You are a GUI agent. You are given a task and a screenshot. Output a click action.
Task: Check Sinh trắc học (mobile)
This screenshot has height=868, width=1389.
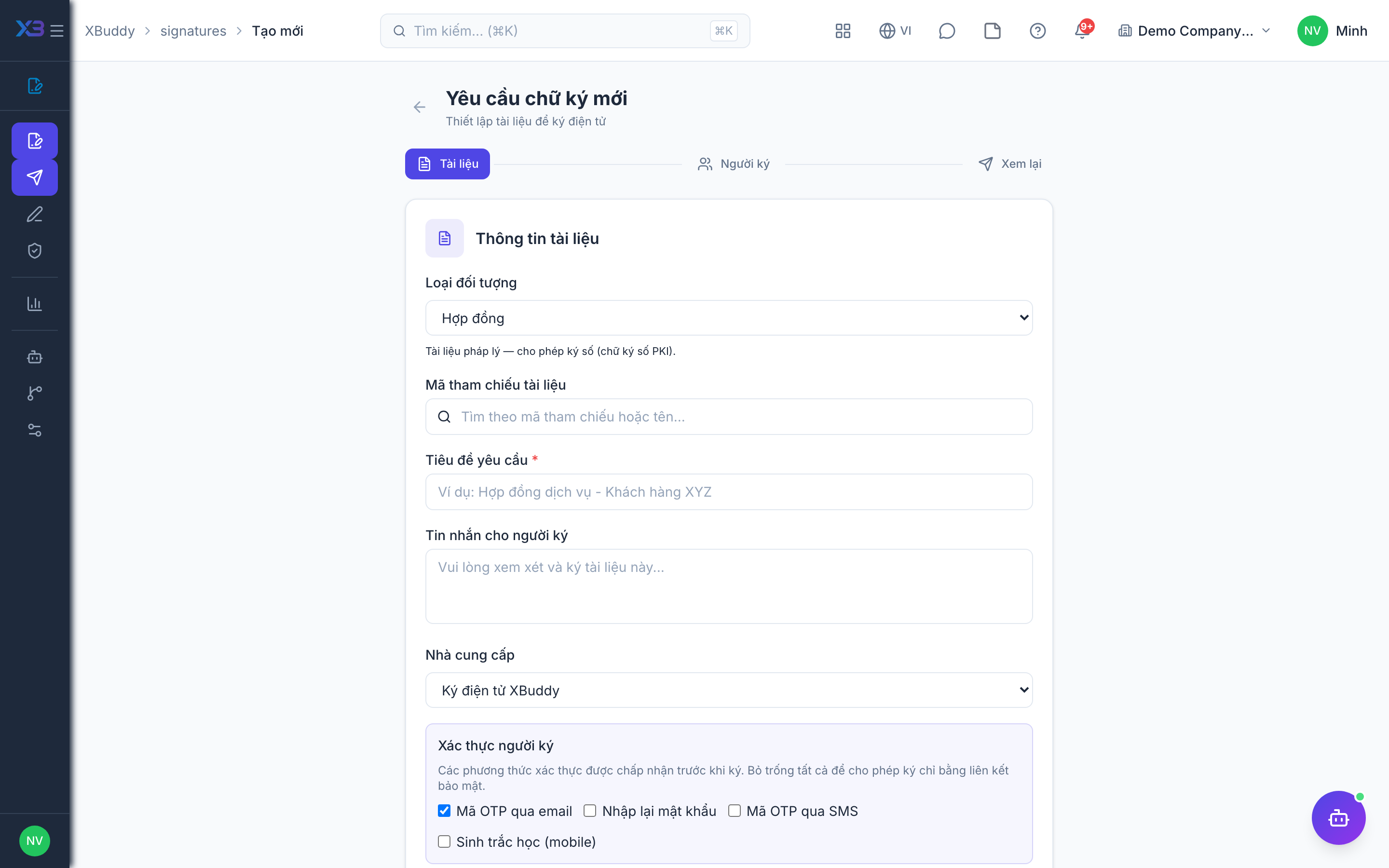pyautogui.click(x=444, y=841)
